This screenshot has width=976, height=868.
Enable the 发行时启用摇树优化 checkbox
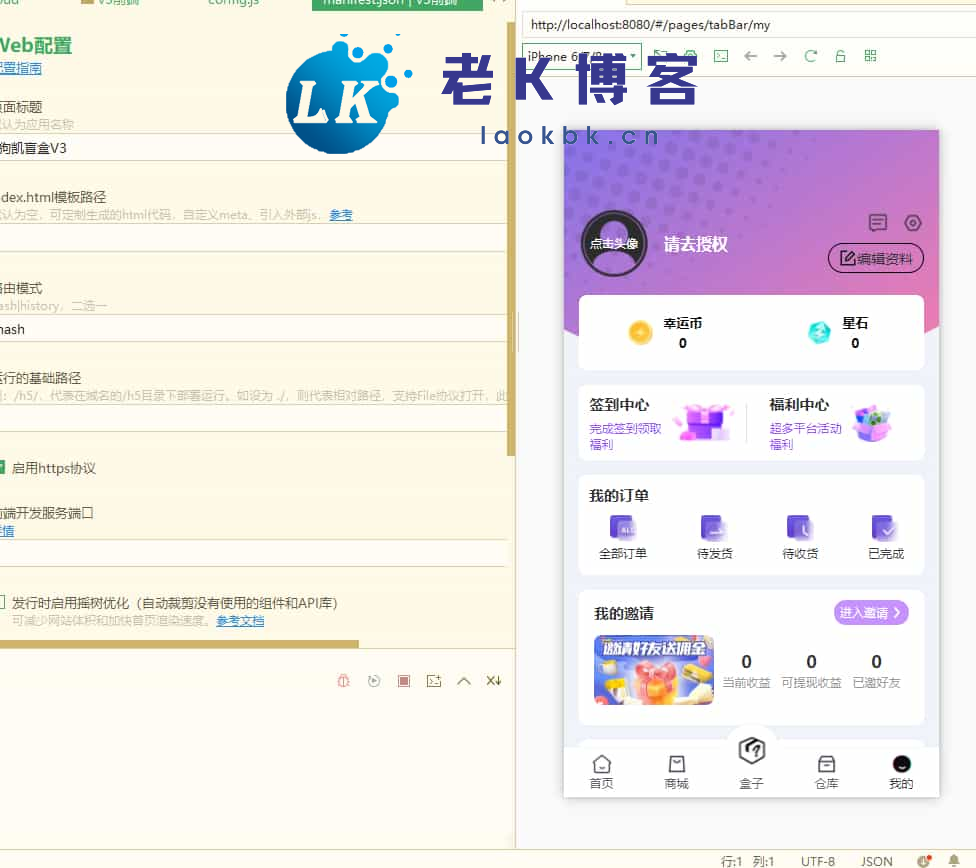[2, 602]
